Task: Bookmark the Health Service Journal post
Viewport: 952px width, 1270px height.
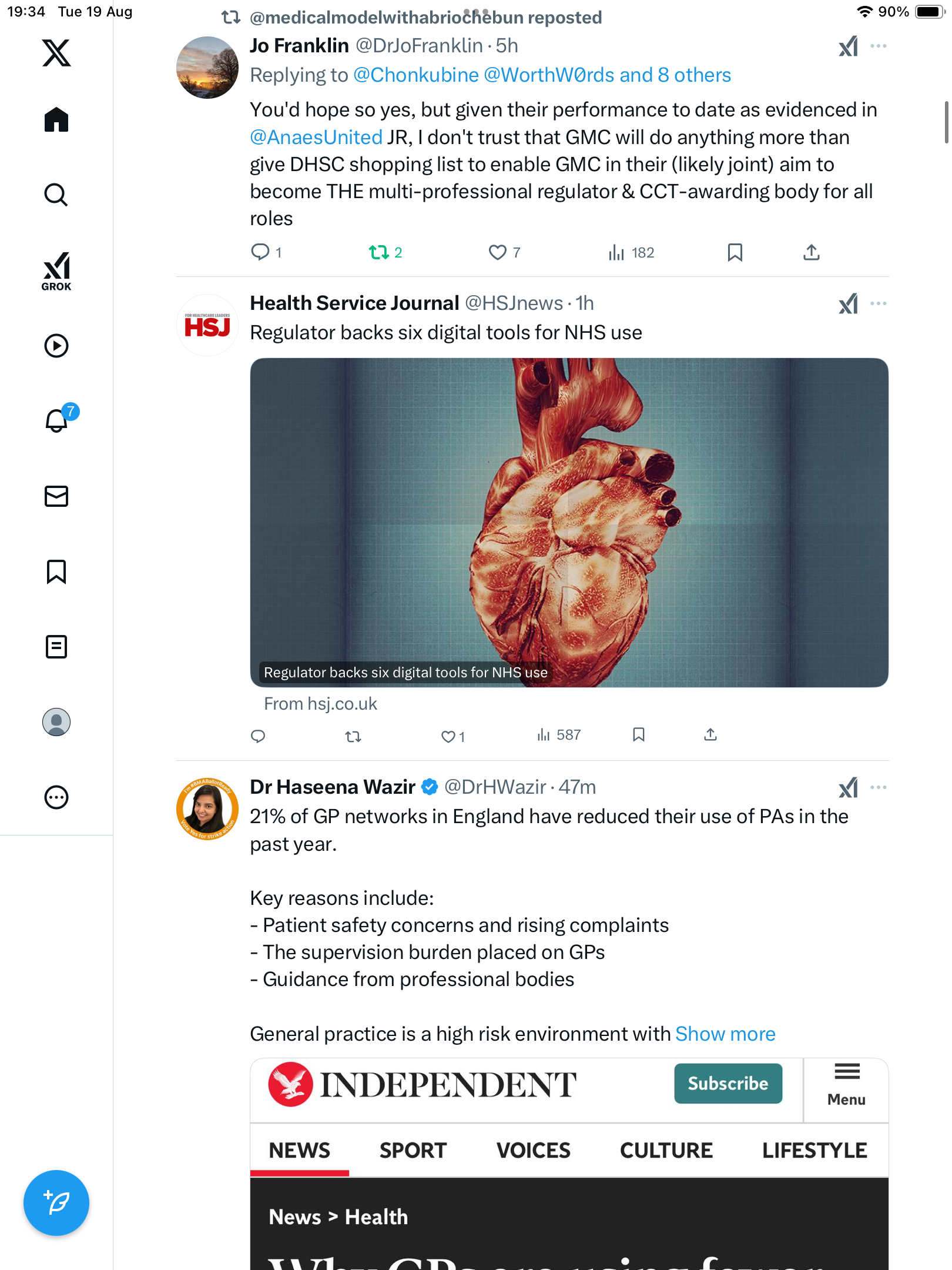Action: pos(639,735)
